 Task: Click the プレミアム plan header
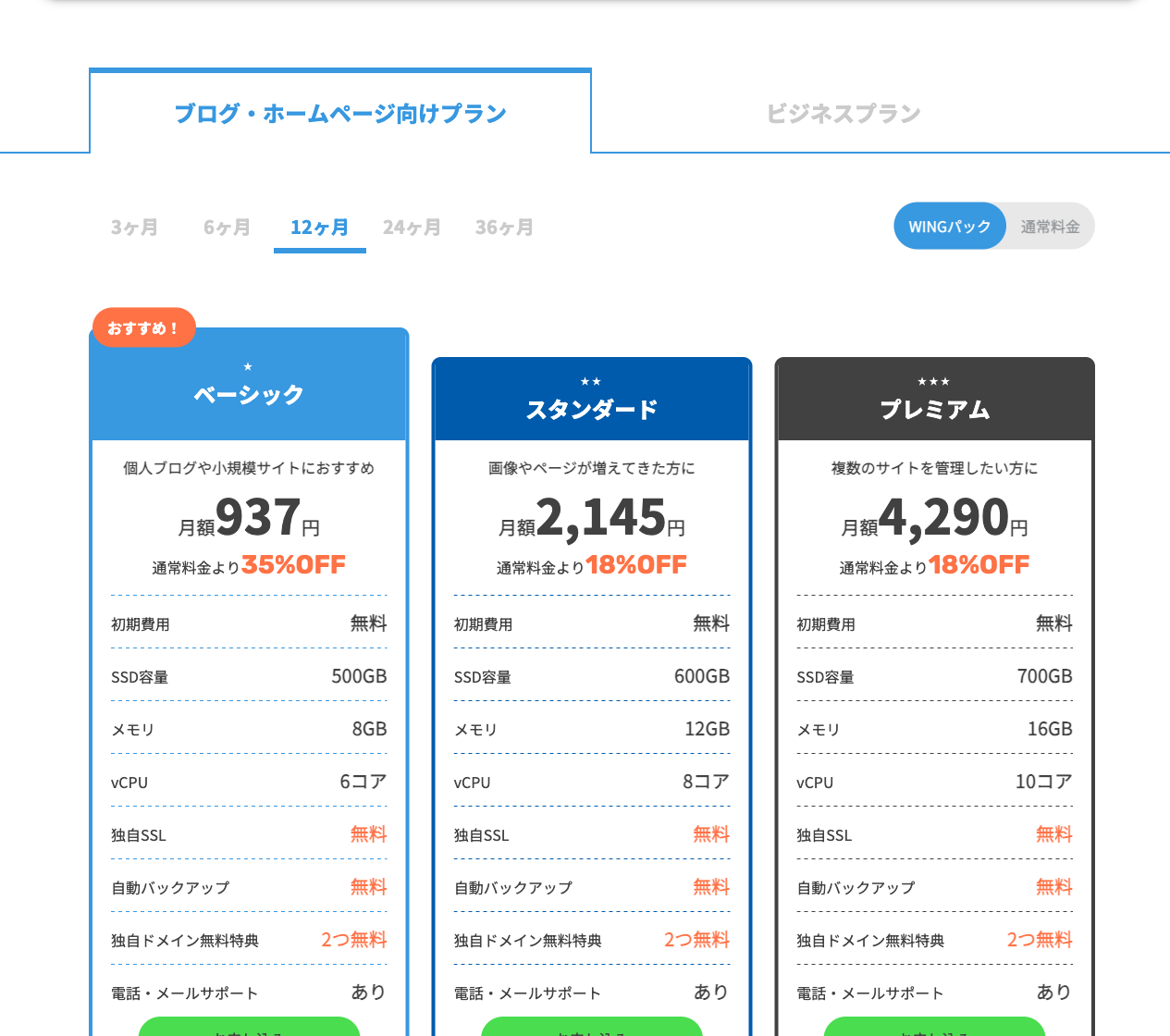pos(935,400)
